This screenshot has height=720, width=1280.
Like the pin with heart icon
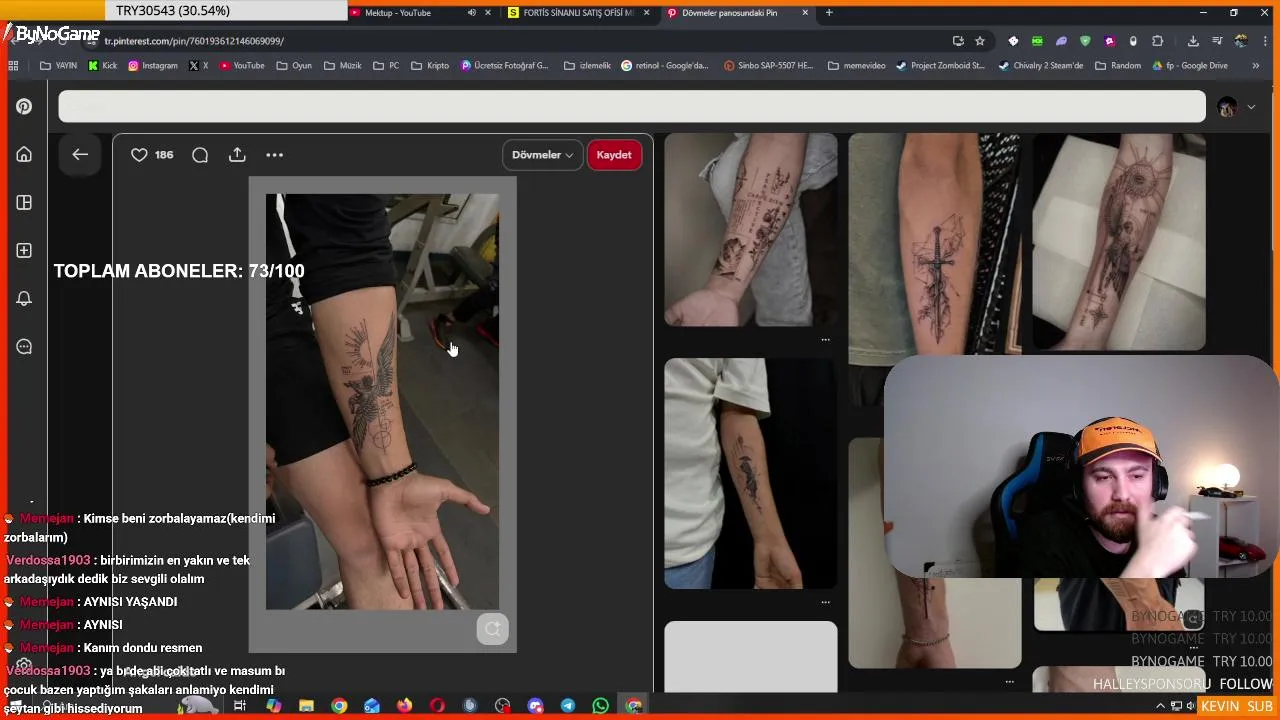[x=139, y=155]
